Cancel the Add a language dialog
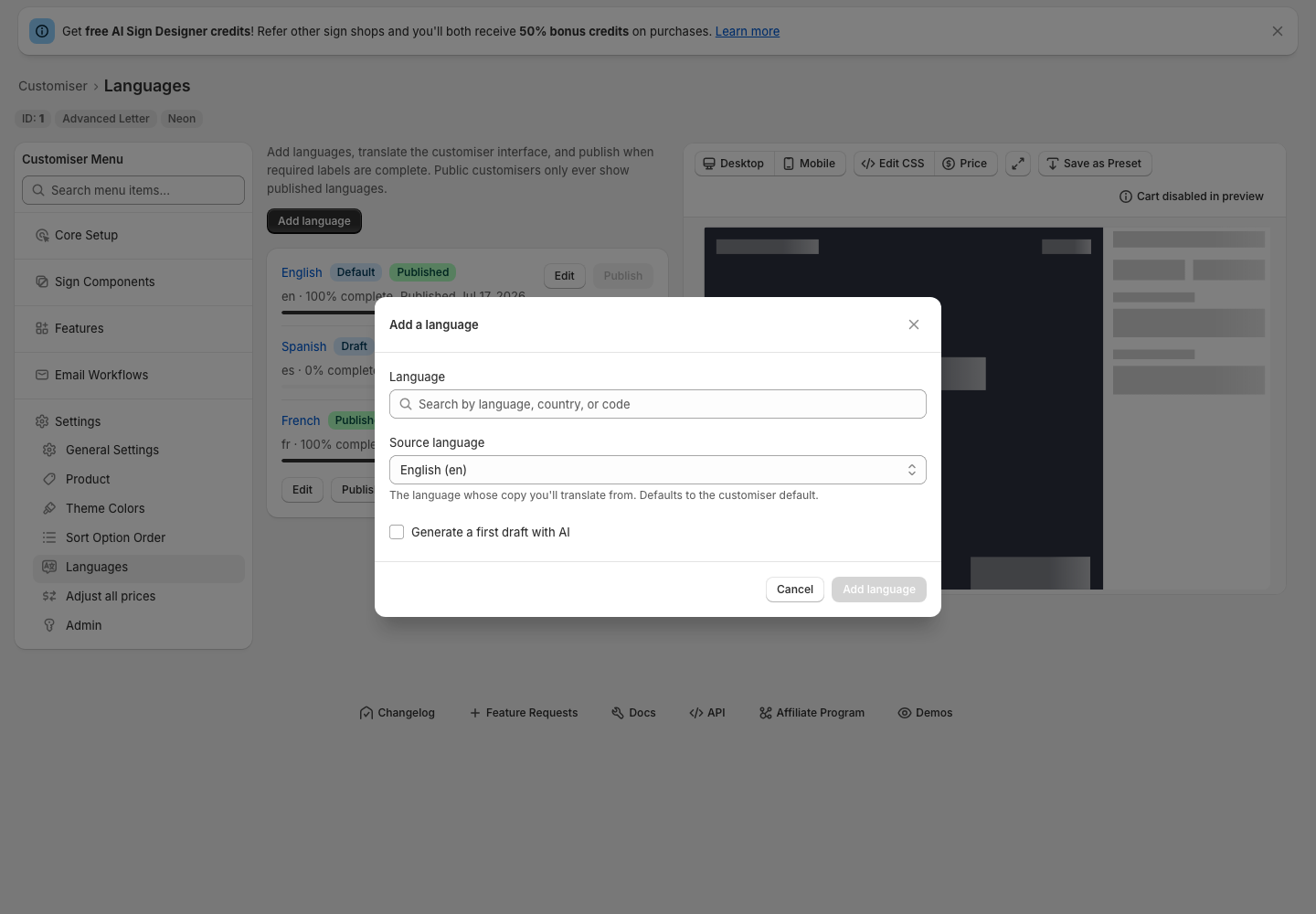 795,590
